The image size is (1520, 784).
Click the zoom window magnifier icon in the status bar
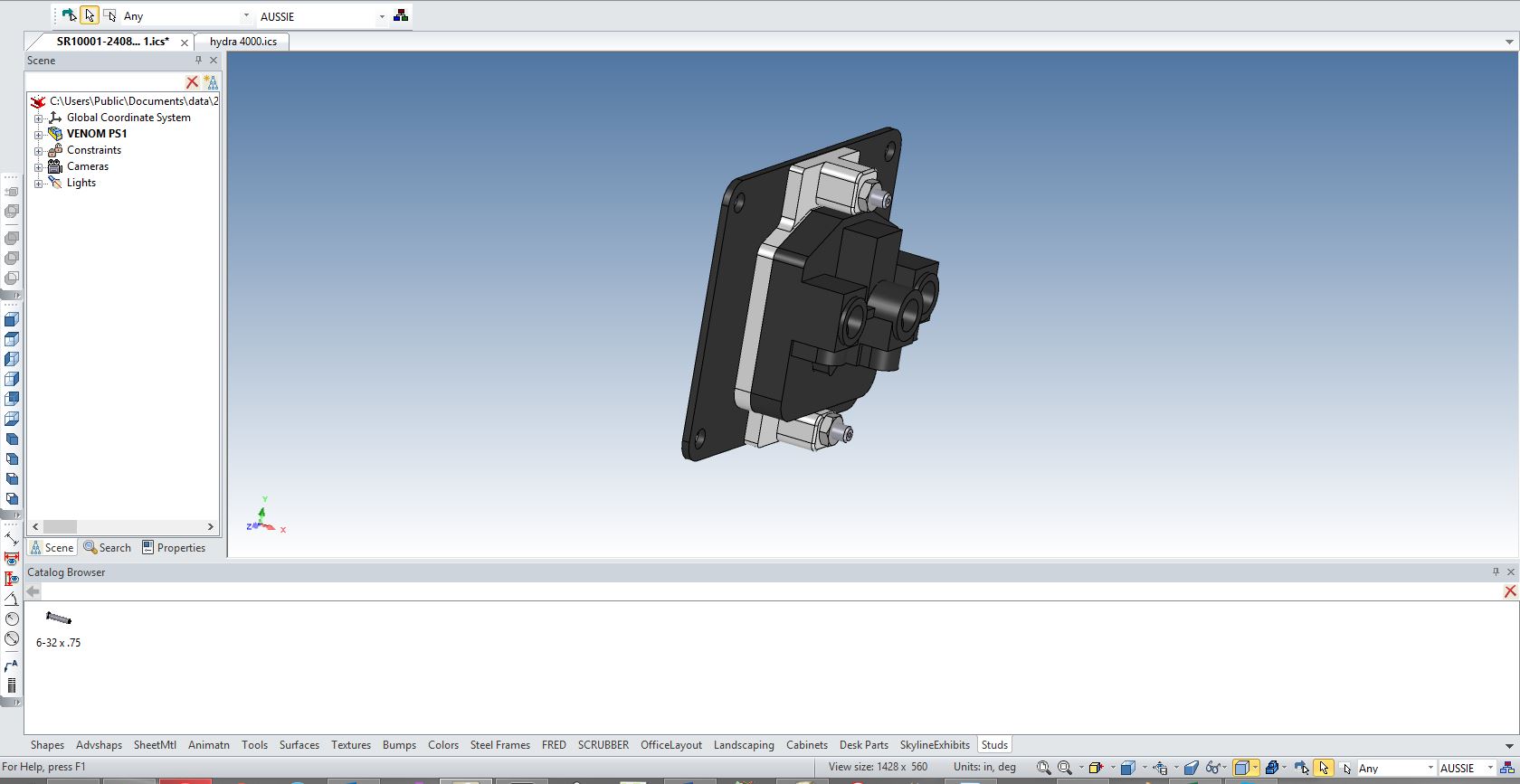[x=1043, y=768]
